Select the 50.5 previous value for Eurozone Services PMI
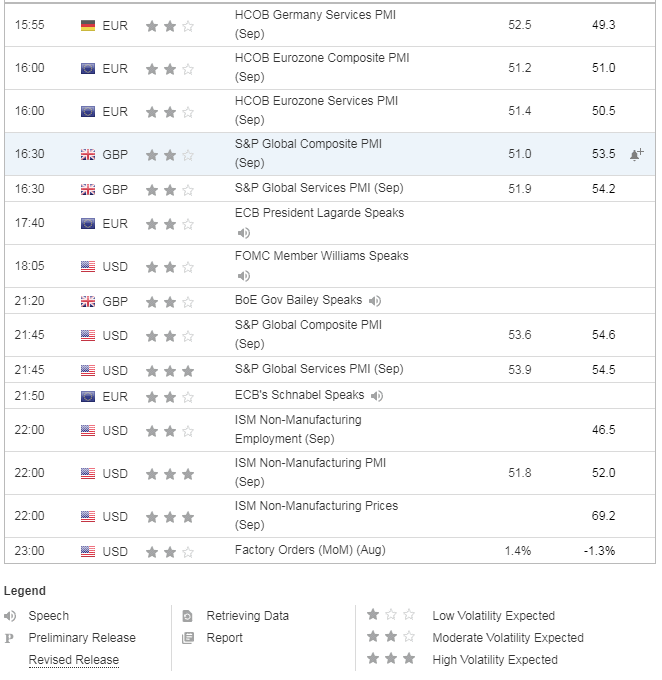Viewport: 662px width, 680px height. (x=603, y=111)
